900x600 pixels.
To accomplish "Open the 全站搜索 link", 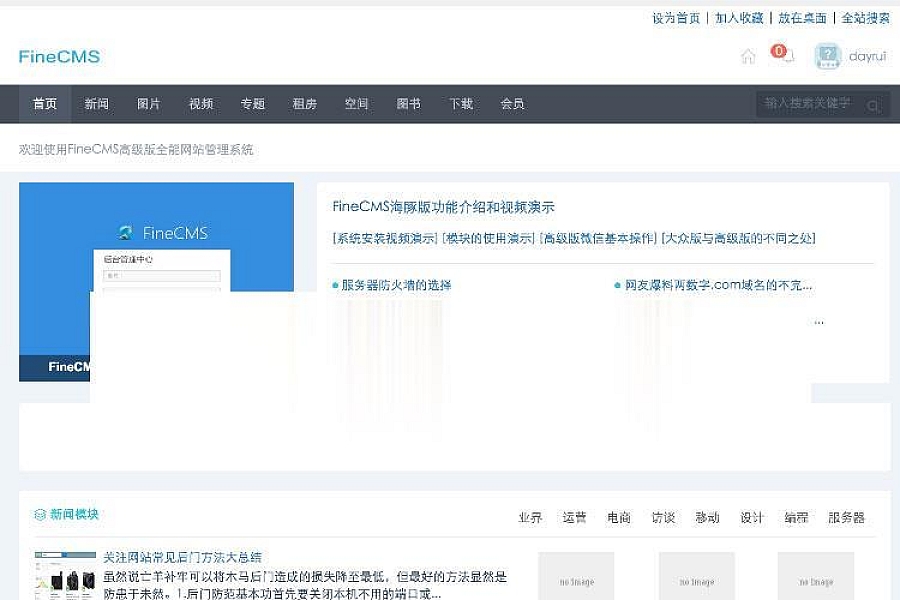I will [x=865, y=18].
